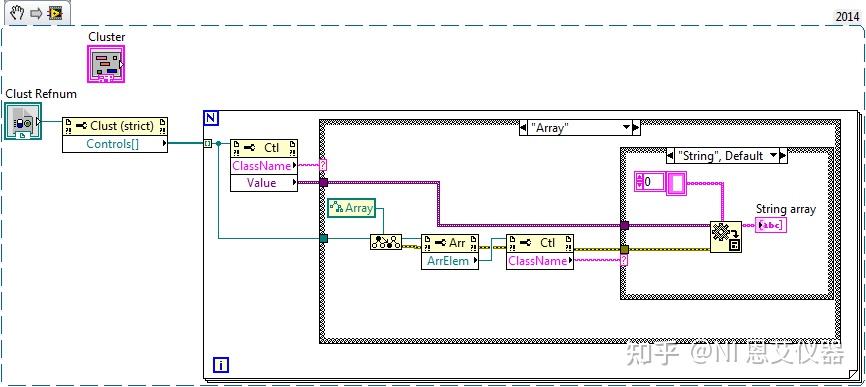
Task: Open the "Array" case selector dropdown arrow
Action: pos(626,128)
